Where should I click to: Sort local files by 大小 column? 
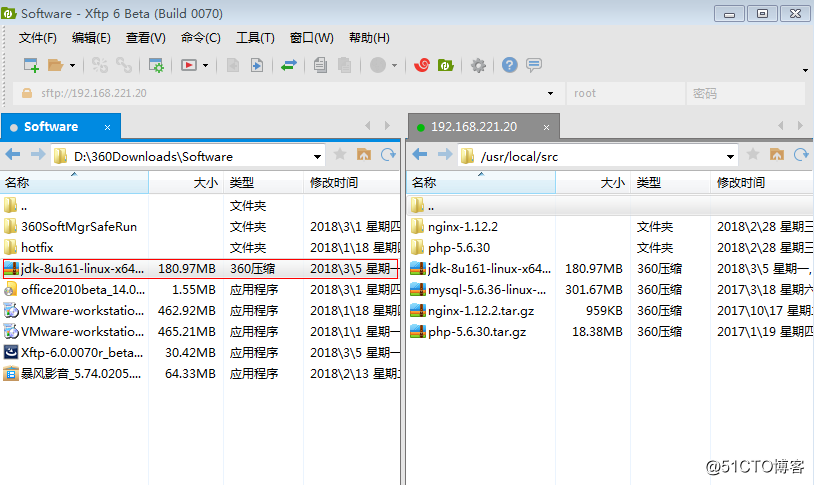pos(186,182)
